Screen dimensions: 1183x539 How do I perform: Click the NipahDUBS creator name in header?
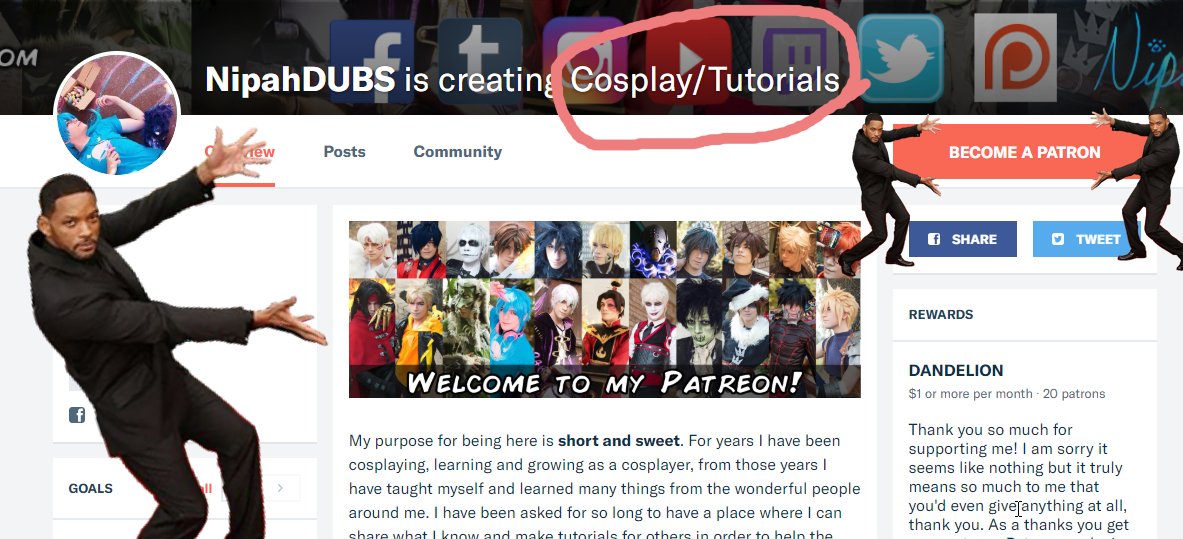pos(300,79)
